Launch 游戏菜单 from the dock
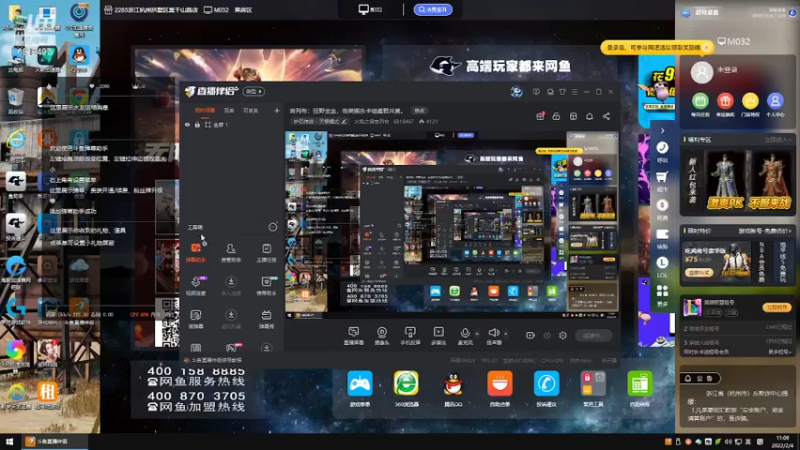The width and height of the screenshot is (800, 450). (360, 389)
